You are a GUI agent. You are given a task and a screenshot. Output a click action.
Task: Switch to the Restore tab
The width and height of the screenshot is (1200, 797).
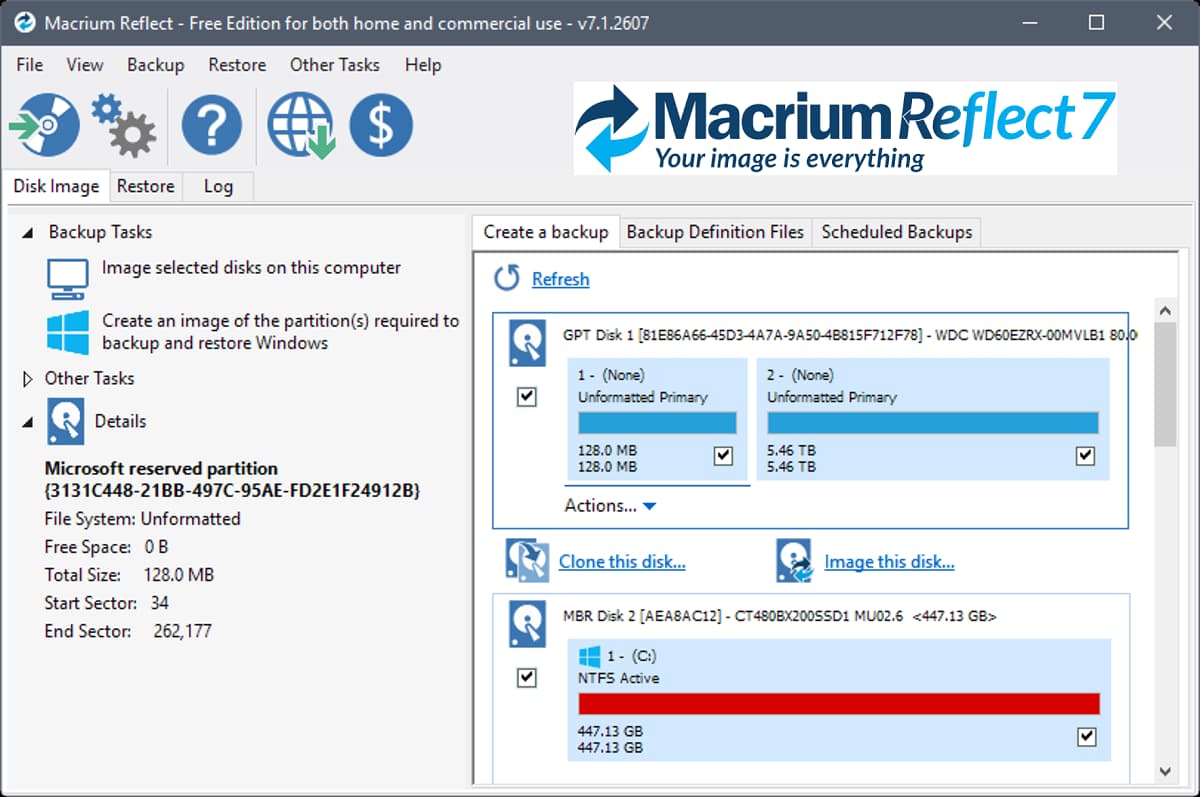coord(145,186)
